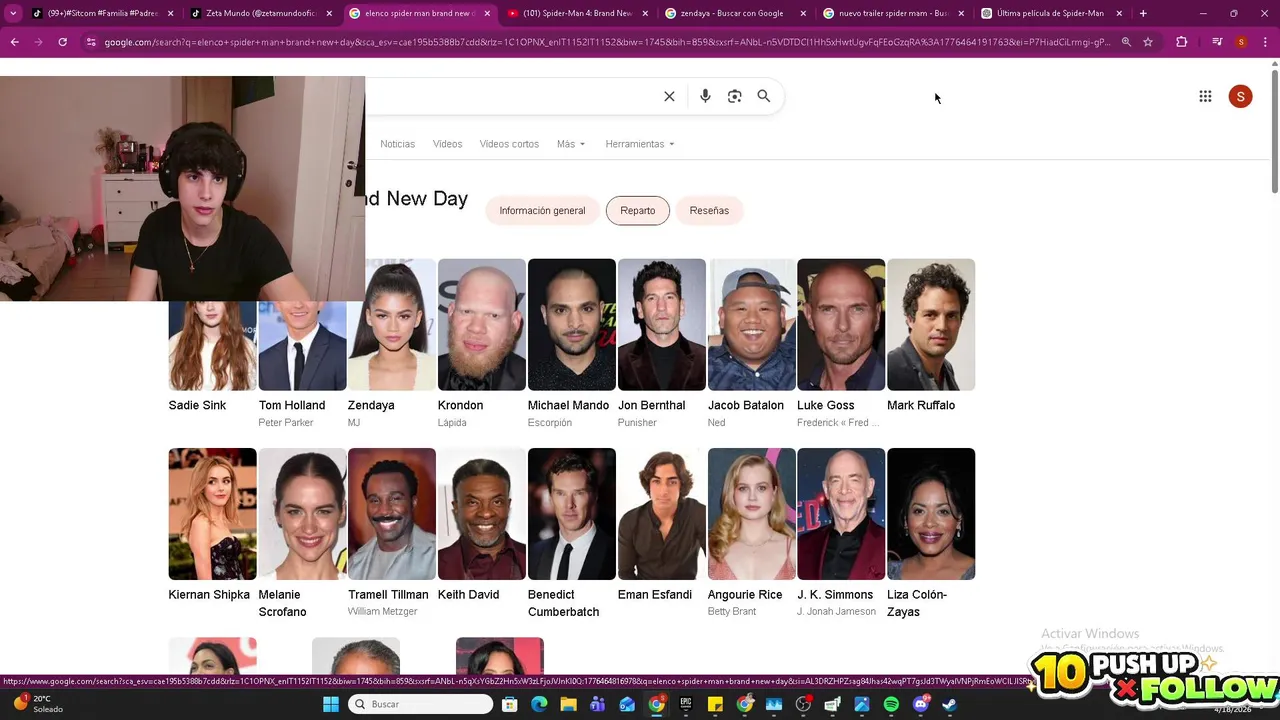
Task: Open Jon Bernthal cast name link
Action: [651, 405]
